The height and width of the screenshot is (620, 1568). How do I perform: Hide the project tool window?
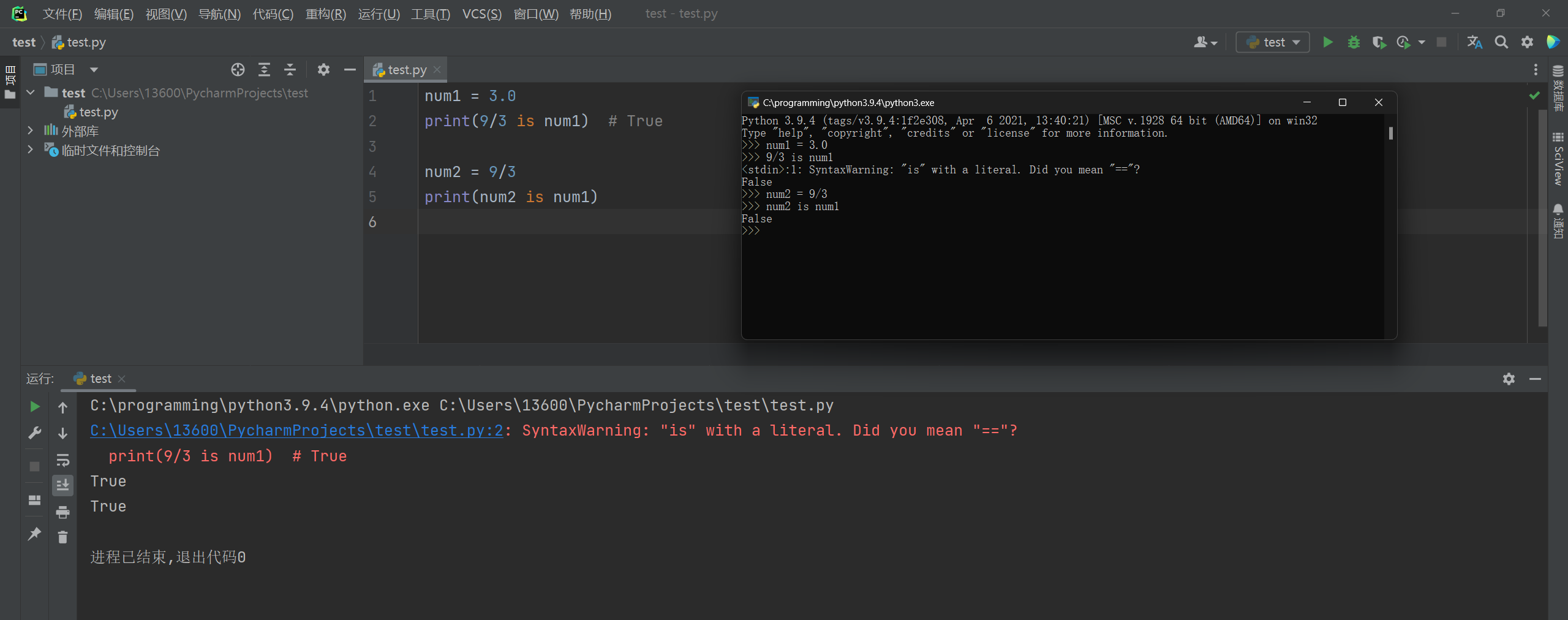(350, 70)
